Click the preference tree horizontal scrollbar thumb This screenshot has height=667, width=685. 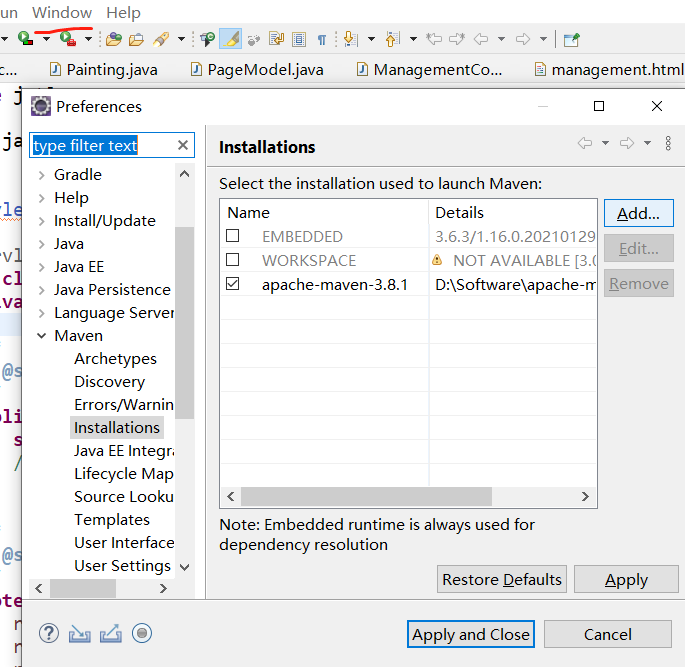click(83, 588)
